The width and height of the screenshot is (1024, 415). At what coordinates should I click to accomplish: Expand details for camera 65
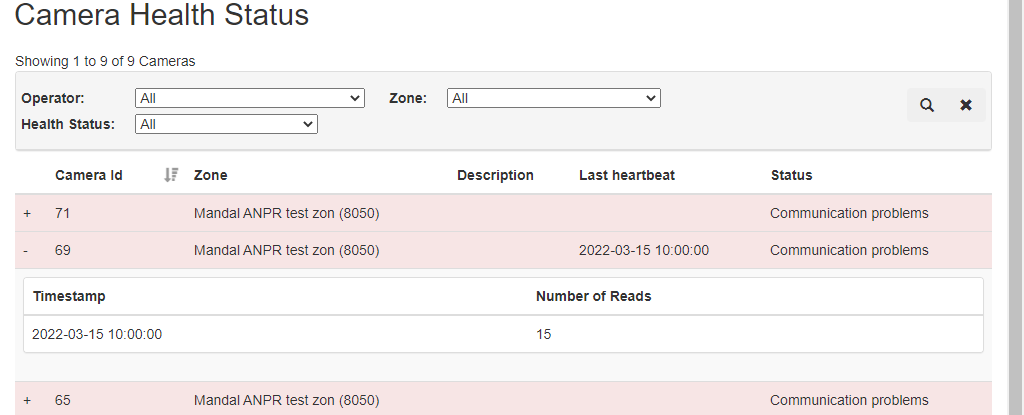click(x=27, y=401)
